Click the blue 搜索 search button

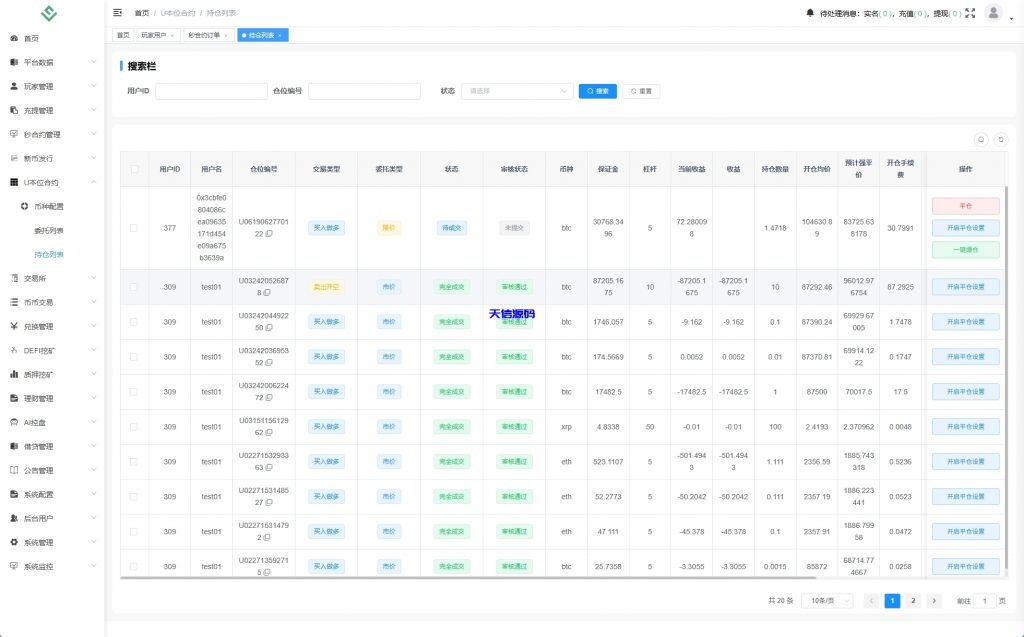coord(598,91)
